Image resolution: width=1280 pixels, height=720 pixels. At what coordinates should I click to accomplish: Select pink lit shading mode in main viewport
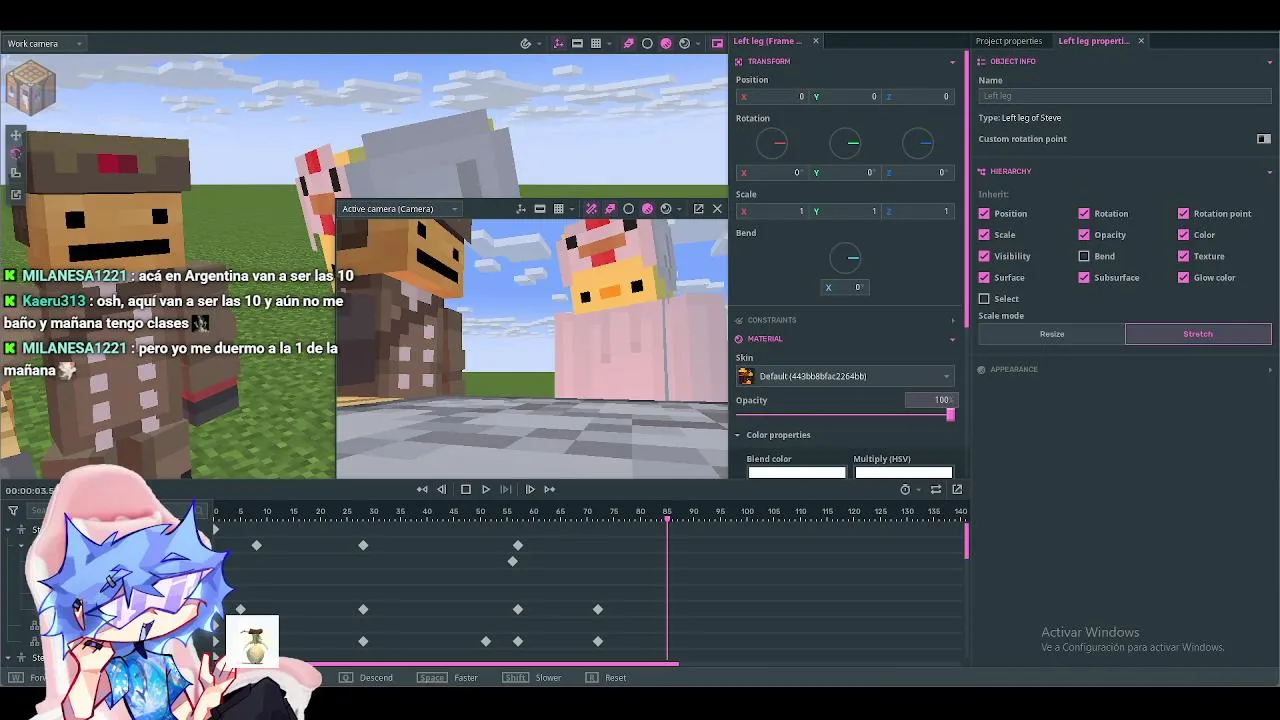click(x=666, y=44)
